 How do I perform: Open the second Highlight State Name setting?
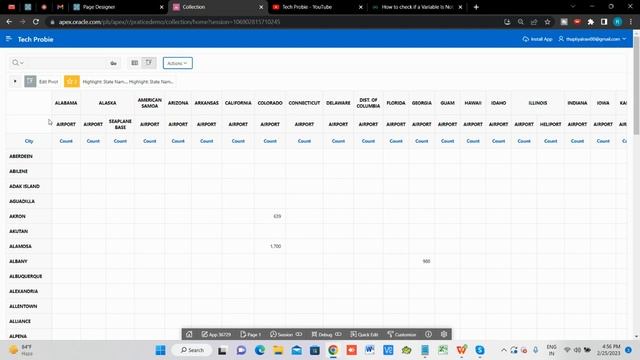tap(151, 82)
